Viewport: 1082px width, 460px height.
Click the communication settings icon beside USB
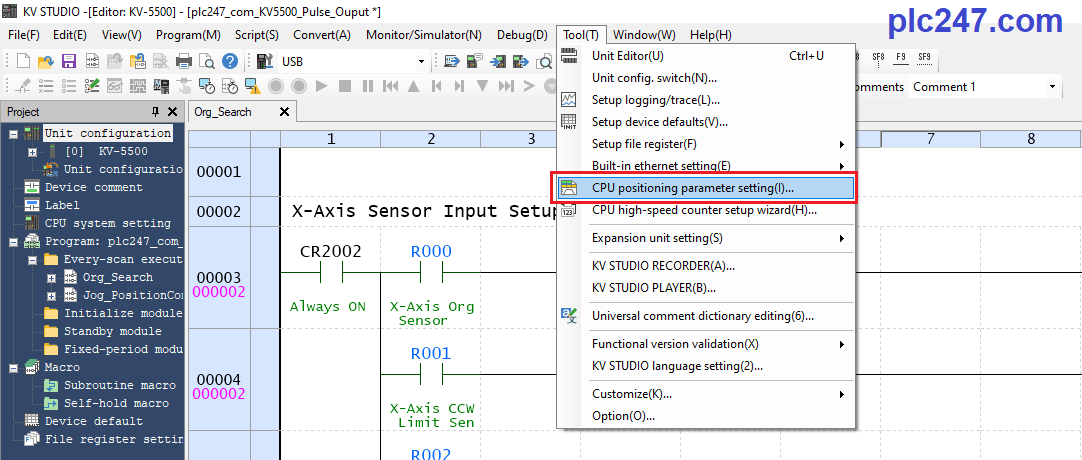point(265,61)
